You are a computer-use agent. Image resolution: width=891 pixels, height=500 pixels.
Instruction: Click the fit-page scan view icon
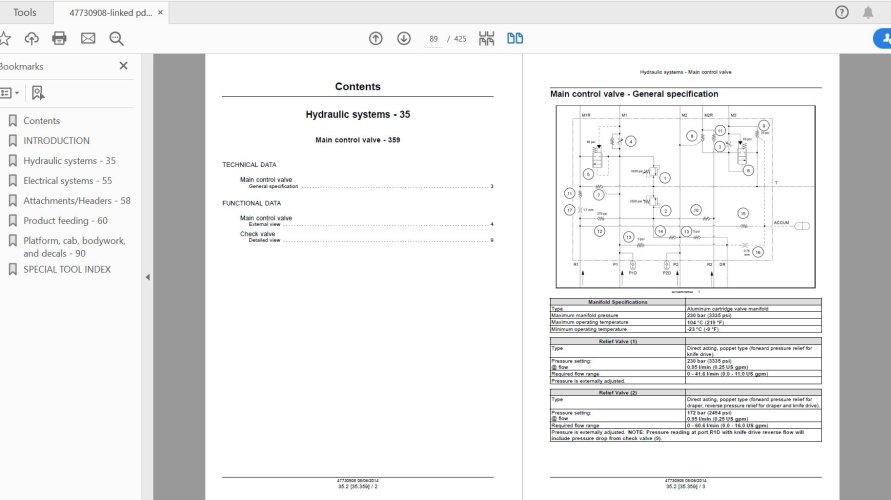pos(486,39)
